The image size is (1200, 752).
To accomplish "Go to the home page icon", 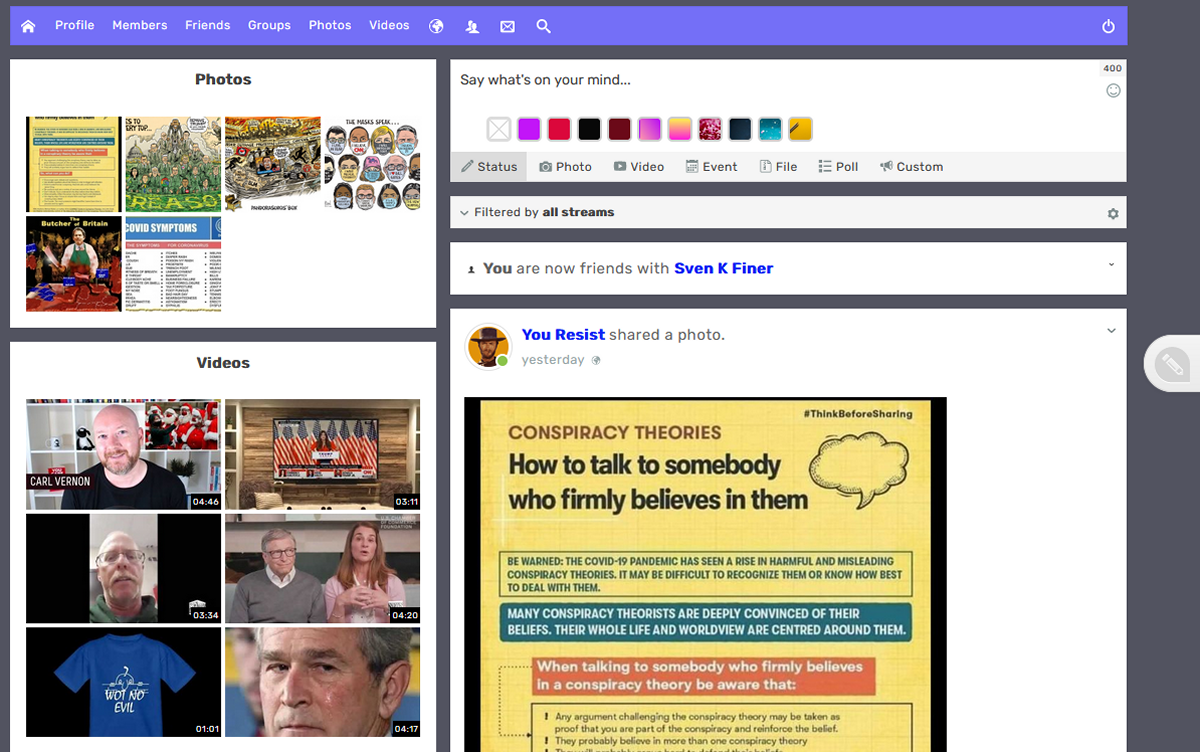I will (28, 26).
